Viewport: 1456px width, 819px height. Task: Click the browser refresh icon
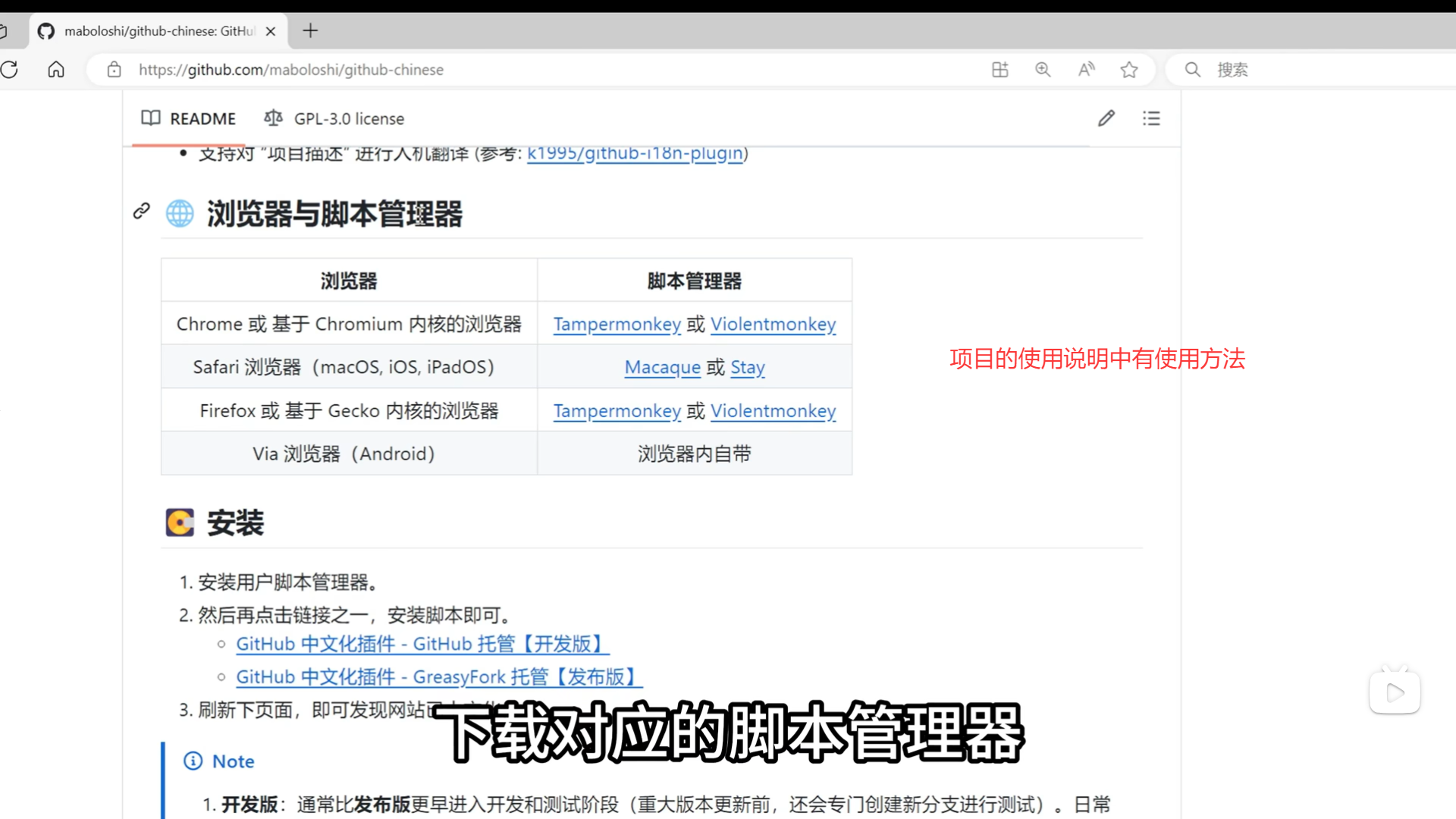click(x=10, y=70)
